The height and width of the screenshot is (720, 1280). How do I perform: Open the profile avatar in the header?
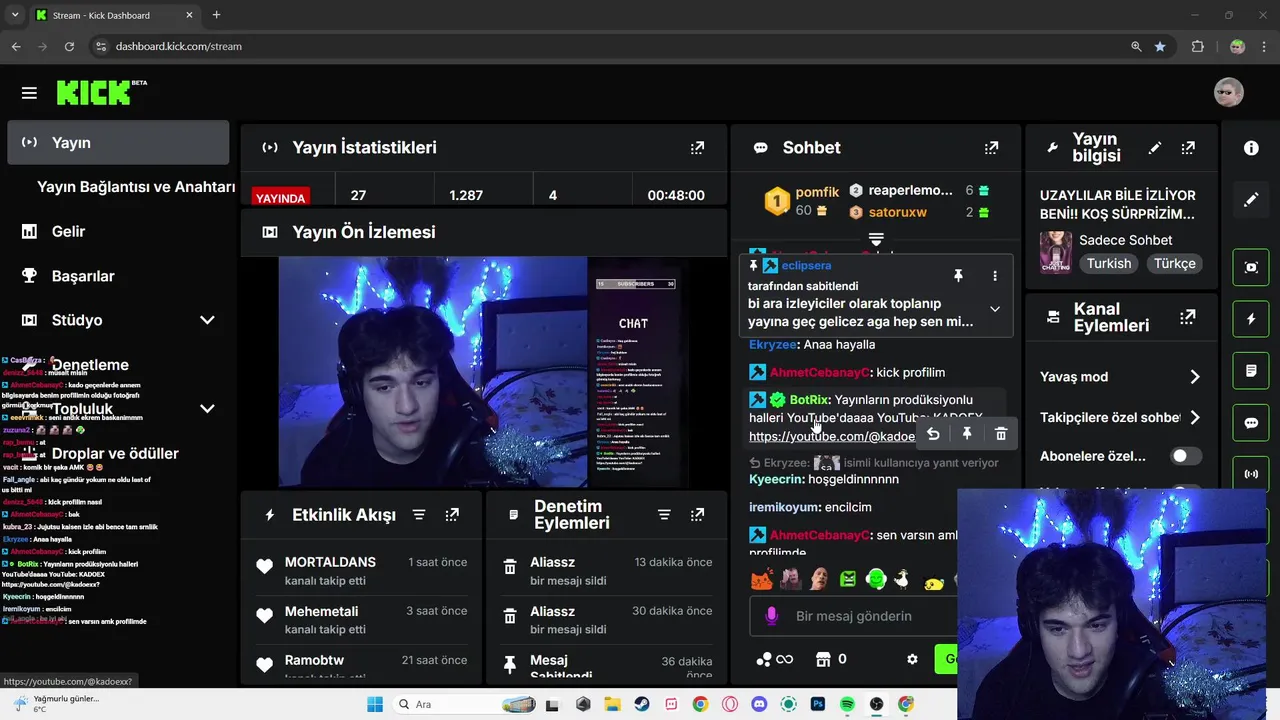pos(1228,92)
